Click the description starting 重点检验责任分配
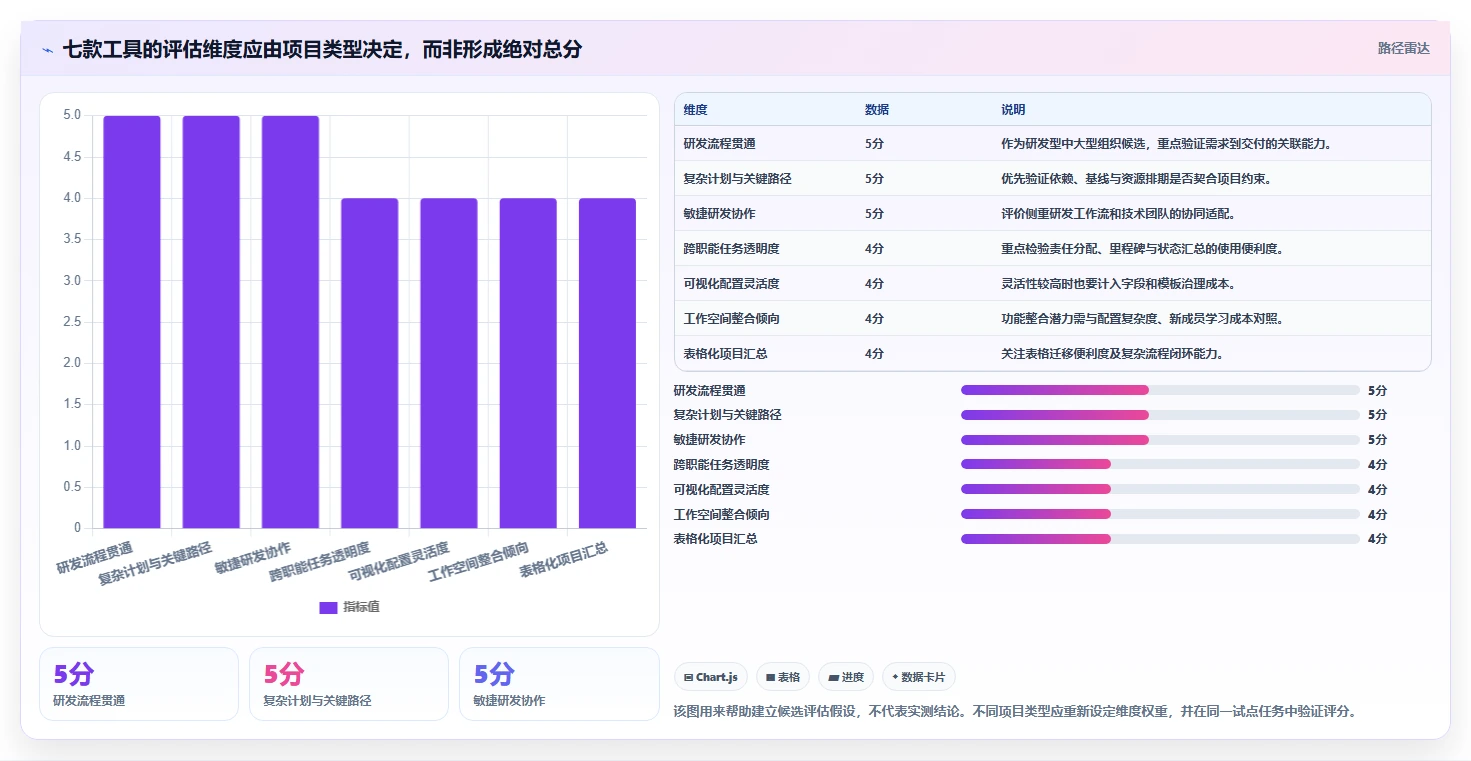 tap(1142, 249)
